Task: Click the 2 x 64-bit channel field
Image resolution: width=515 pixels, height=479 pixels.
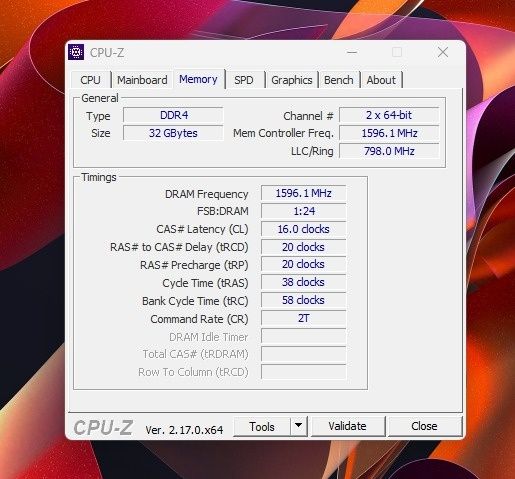Action: [389, 115]
